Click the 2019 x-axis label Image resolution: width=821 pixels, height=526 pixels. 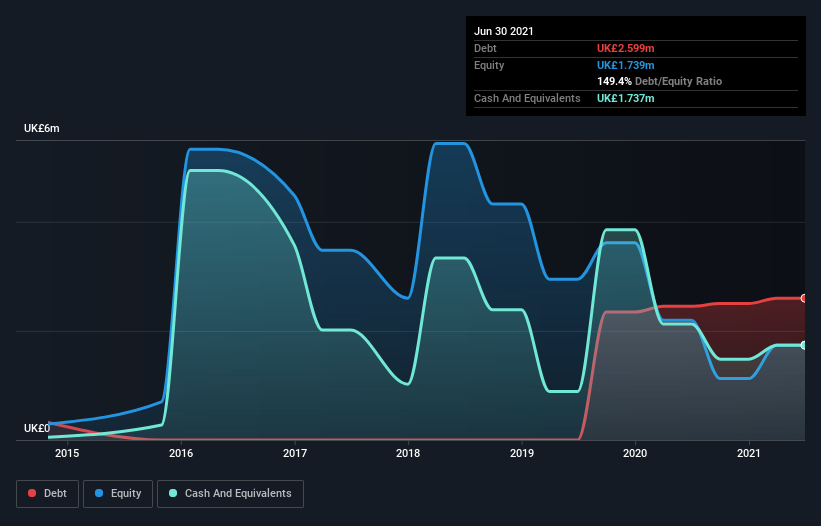522,453
